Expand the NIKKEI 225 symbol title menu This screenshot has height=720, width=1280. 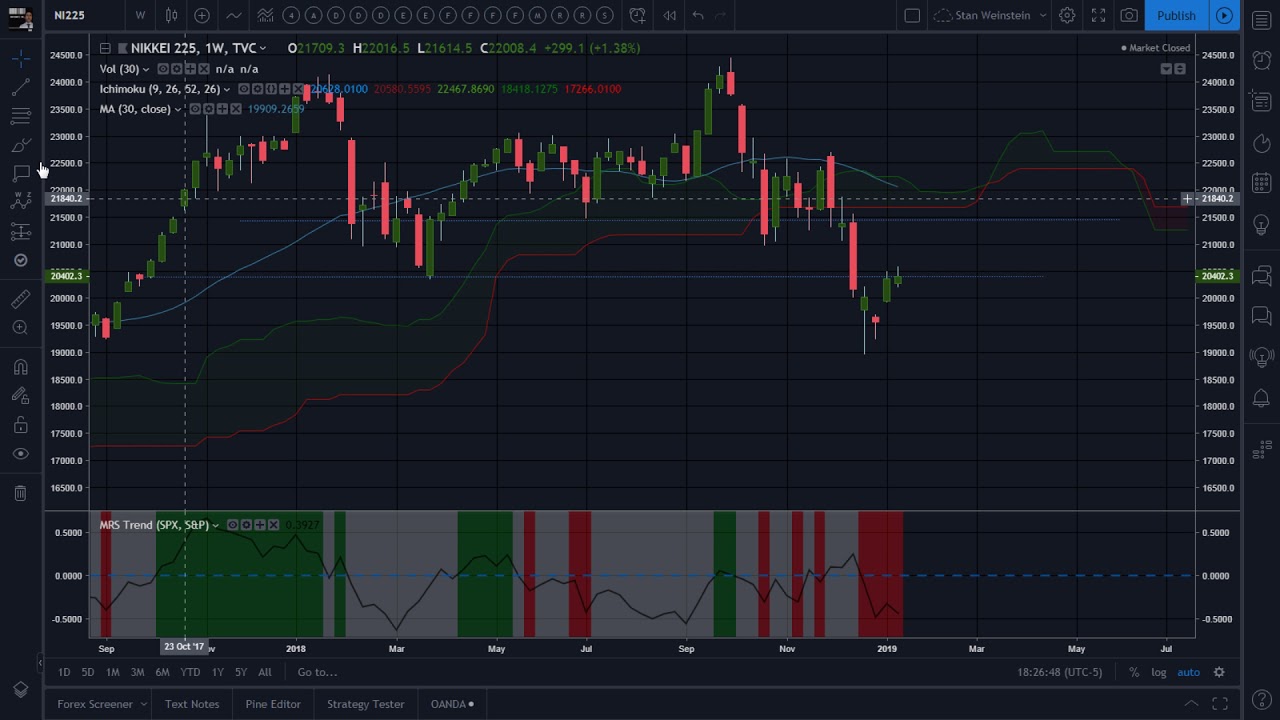tap(263, 48)
